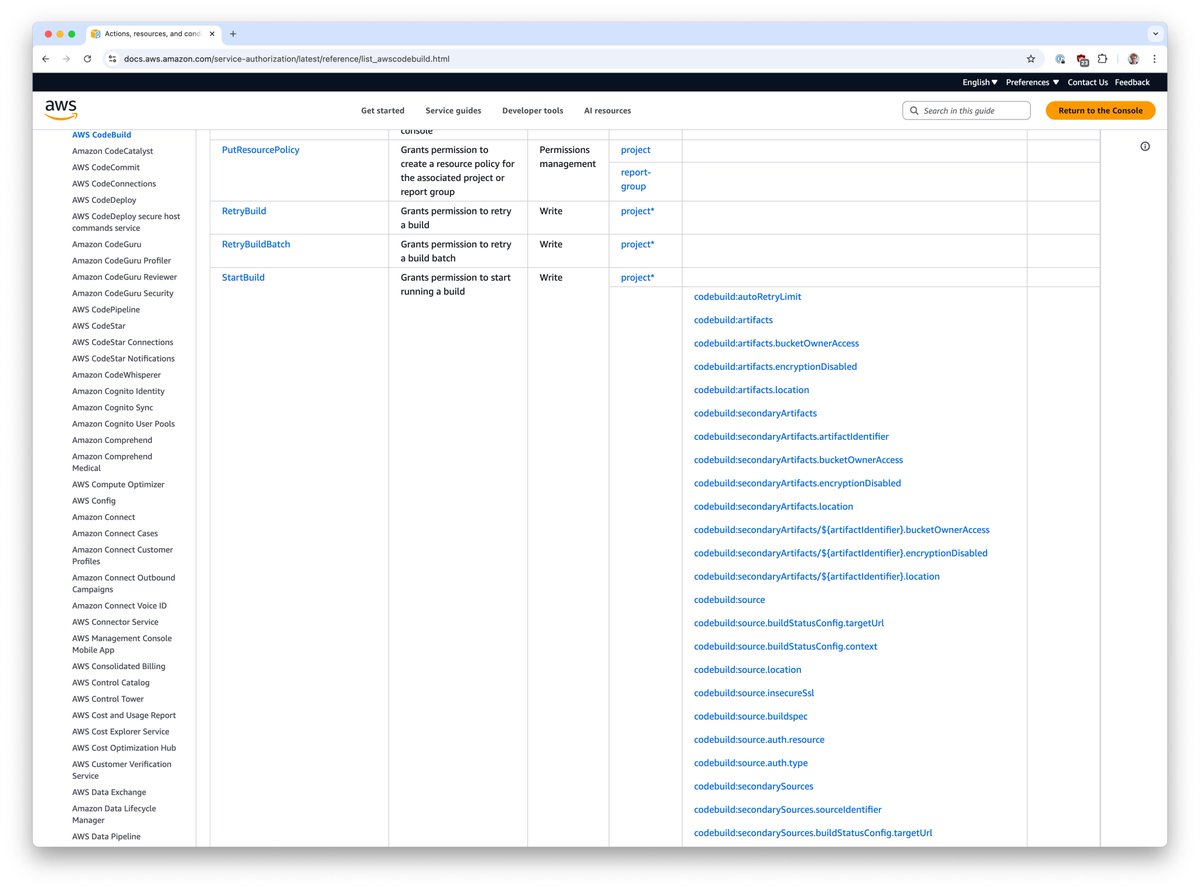Open the Get started menu
Screen dimensions: 1200x890
[x=383, y=111]
